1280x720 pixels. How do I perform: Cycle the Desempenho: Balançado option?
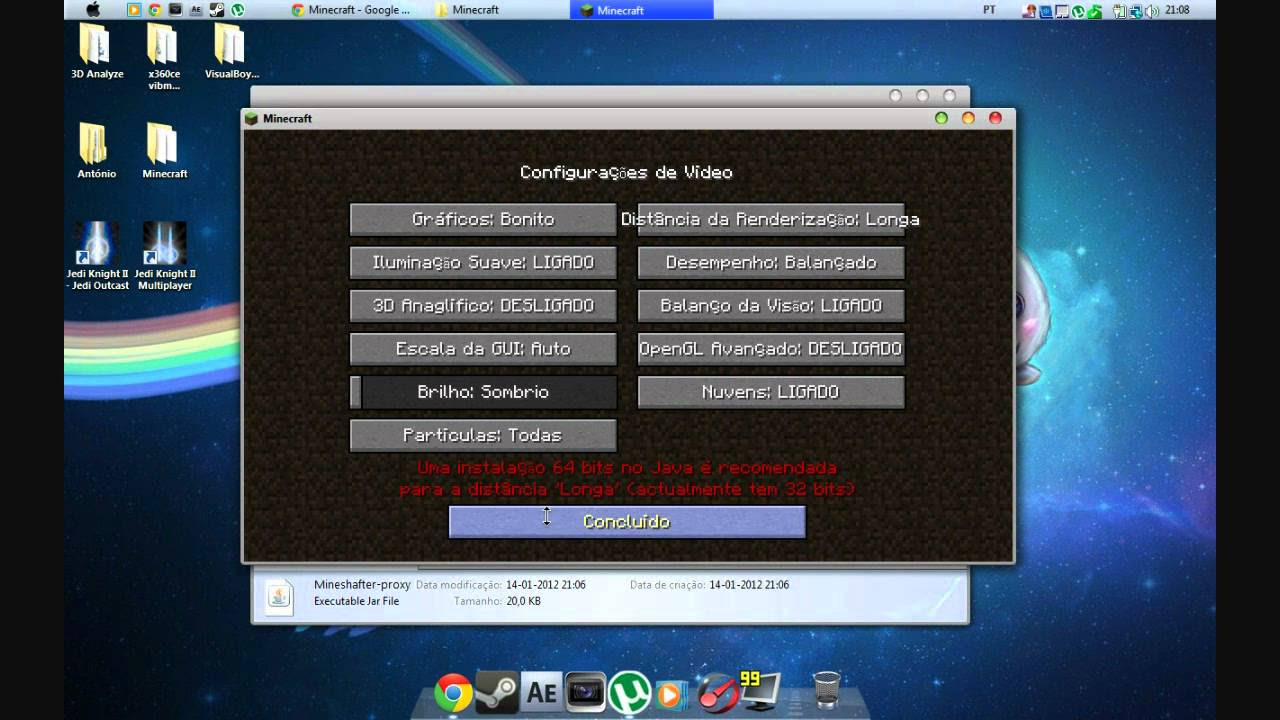(x=771, y=262)
